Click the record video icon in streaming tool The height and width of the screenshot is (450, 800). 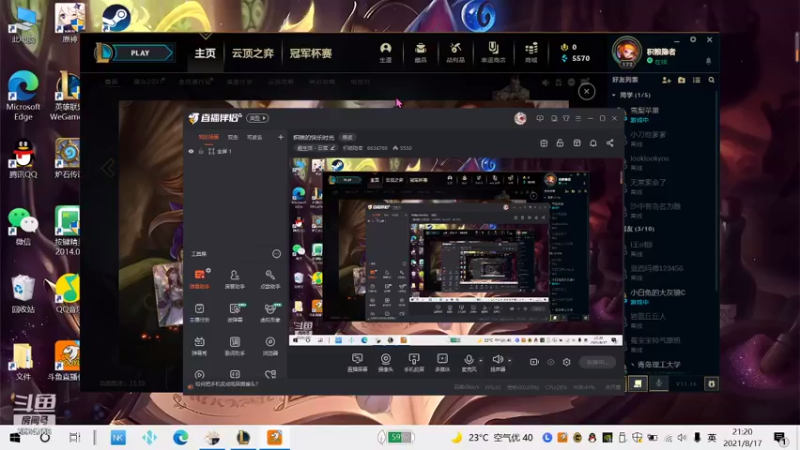tap(534, 362)
